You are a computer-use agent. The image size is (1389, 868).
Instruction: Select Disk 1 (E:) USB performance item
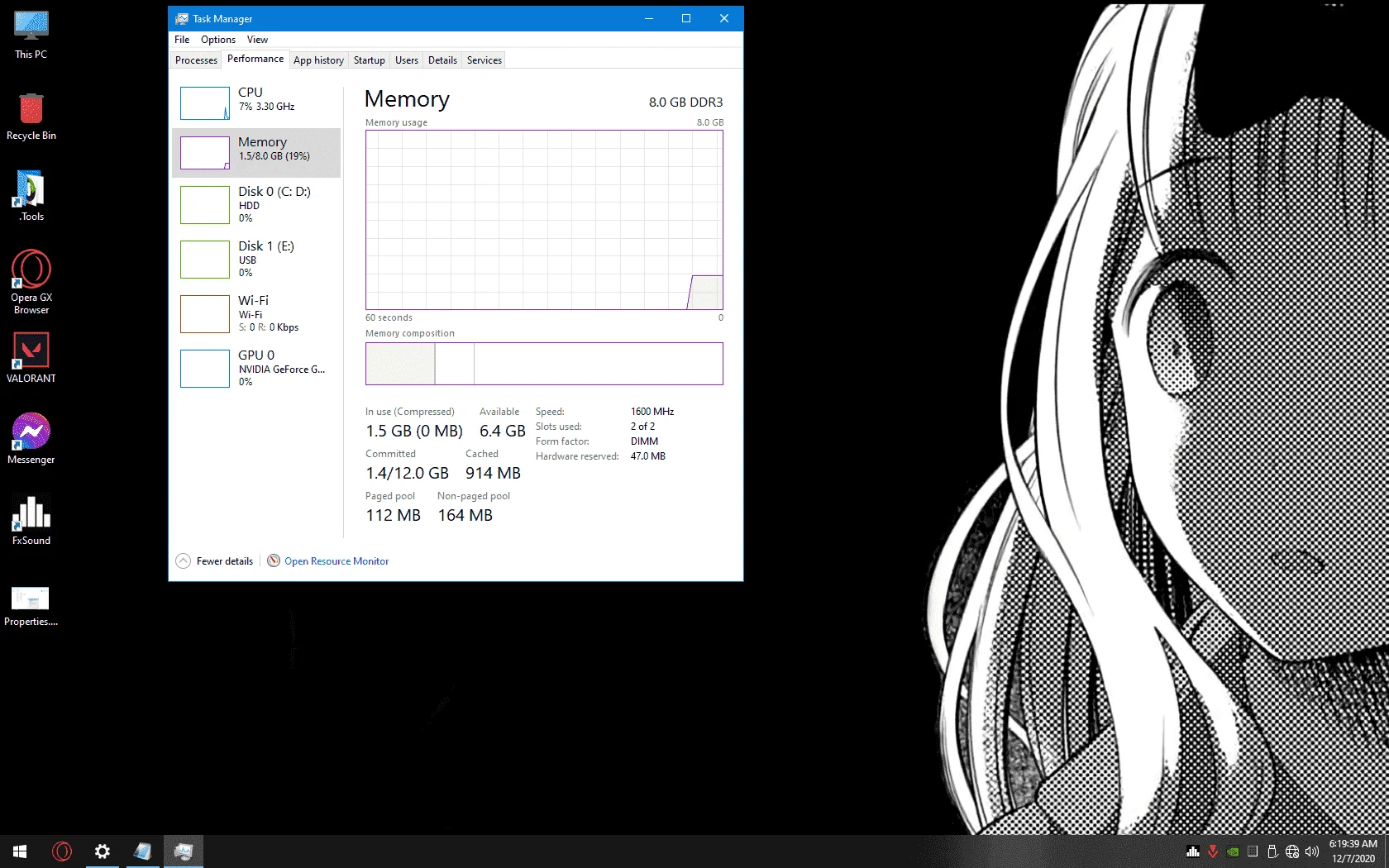tap(256, 259)
